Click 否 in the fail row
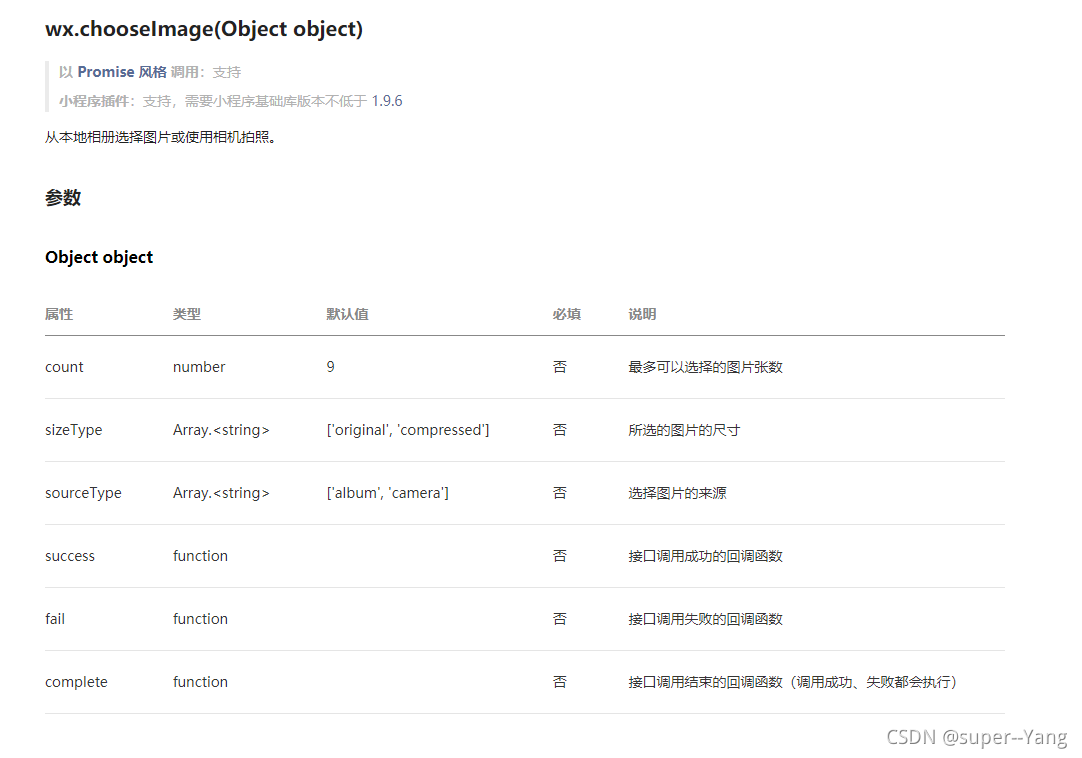The image size is (1082, 758). coord(560,619)
